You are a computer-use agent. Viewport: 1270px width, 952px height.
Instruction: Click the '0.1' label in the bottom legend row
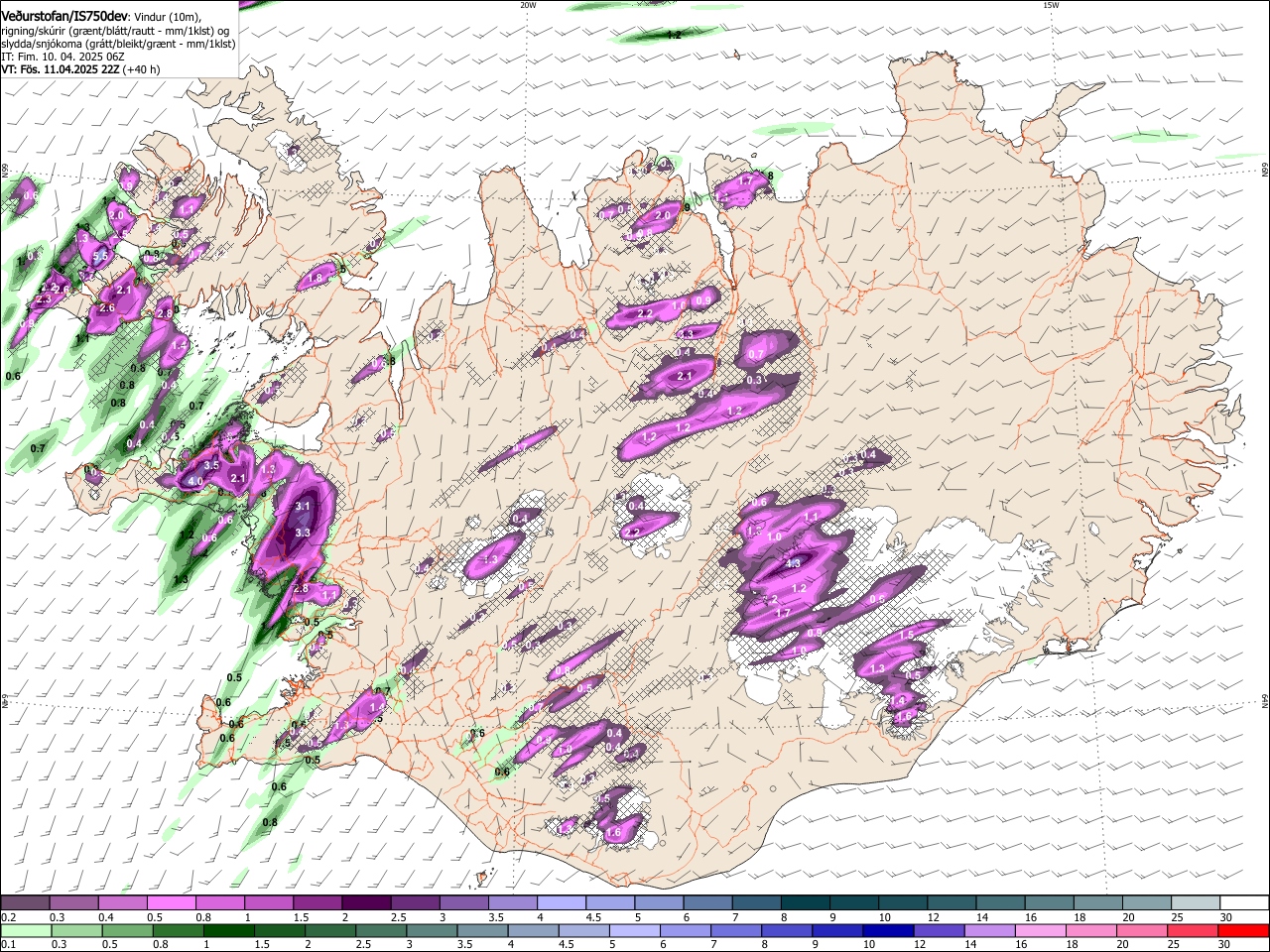coord(8,944)
